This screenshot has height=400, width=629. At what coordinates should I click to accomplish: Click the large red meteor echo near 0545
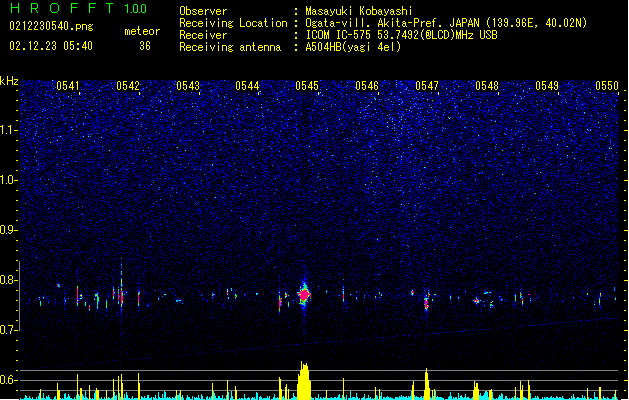(x=304, y=295)
